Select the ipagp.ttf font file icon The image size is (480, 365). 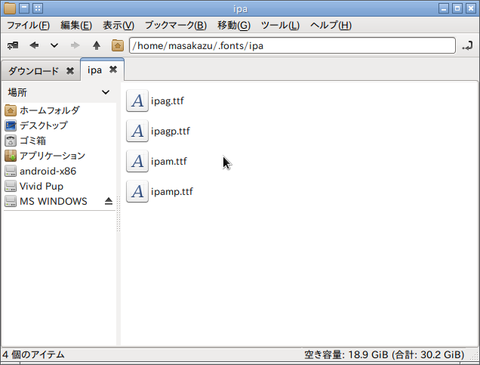(x=137, y=131)
